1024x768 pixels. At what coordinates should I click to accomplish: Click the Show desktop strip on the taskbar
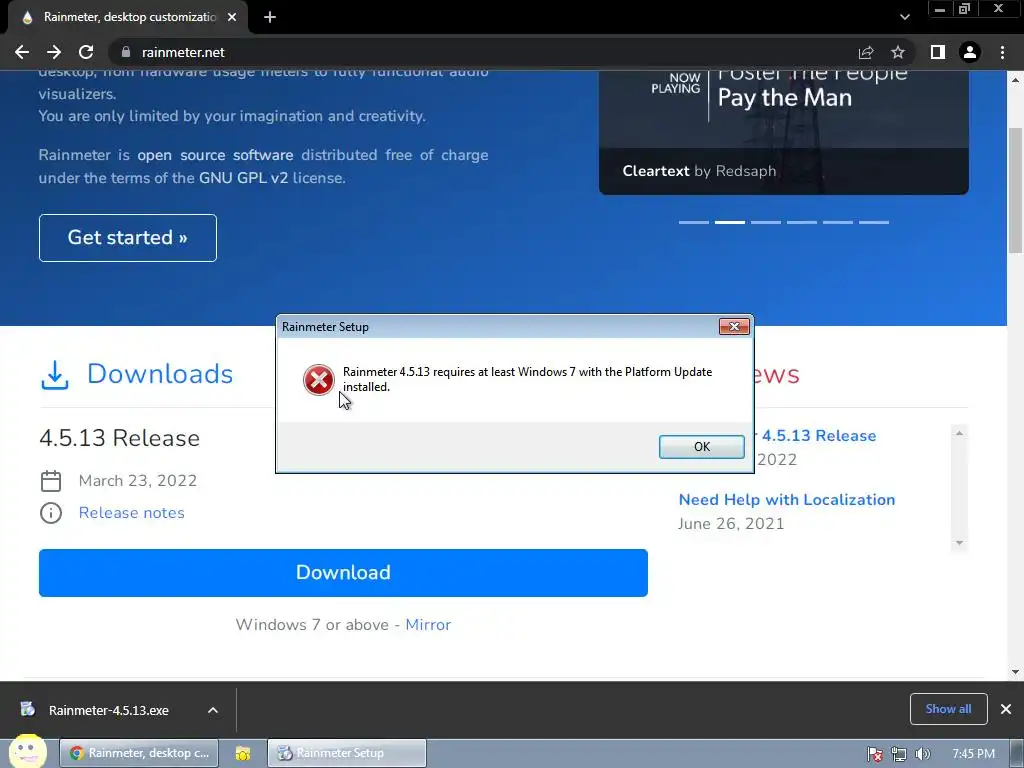point(1017,754)
